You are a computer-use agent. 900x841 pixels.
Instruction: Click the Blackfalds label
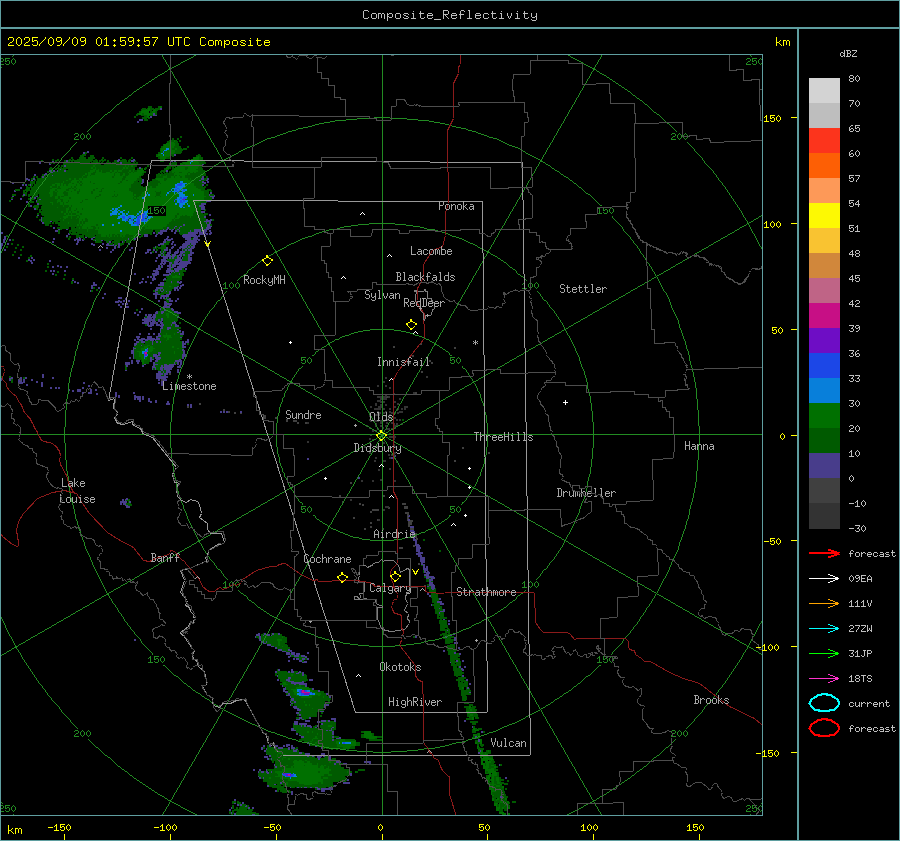tap(425, 277)
